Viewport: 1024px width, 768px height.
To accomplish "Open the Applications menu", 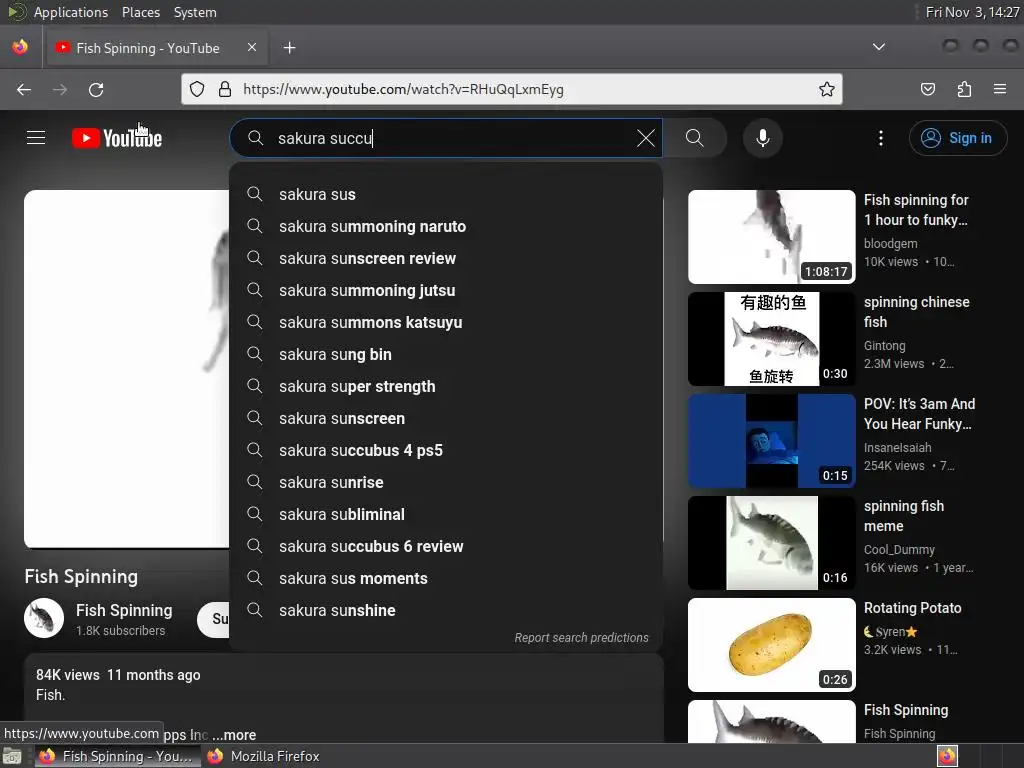I will 71,12.
